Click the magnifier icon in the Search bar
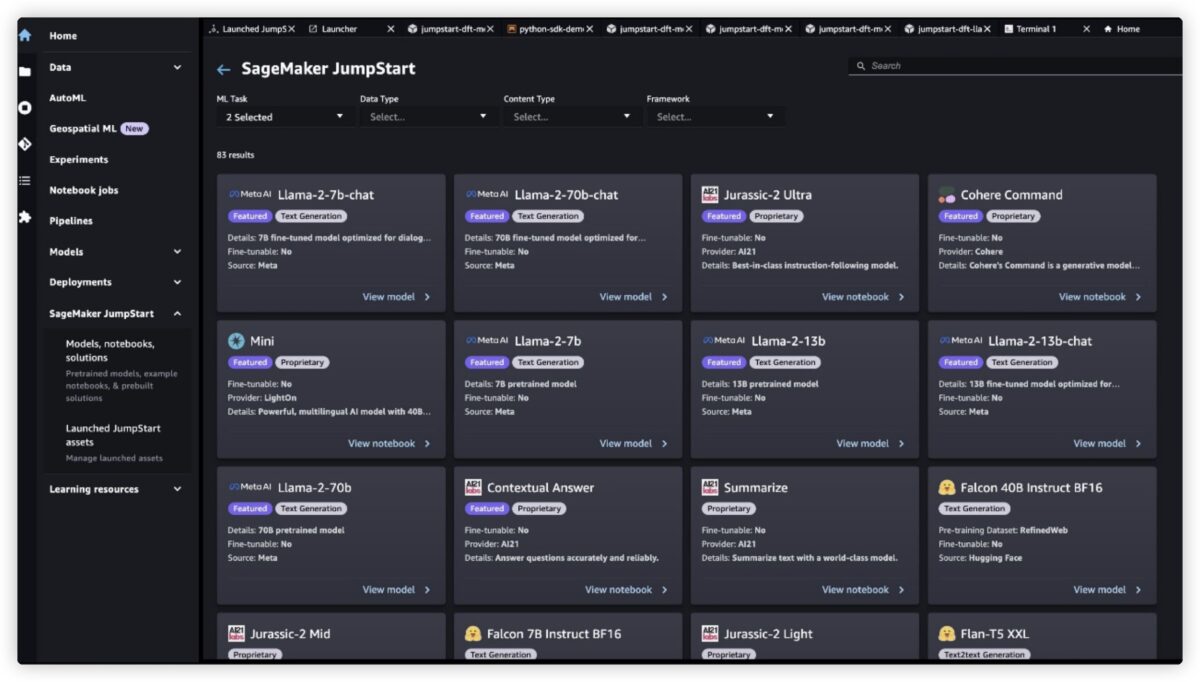The image size is (1200, 682). point(861,66)
